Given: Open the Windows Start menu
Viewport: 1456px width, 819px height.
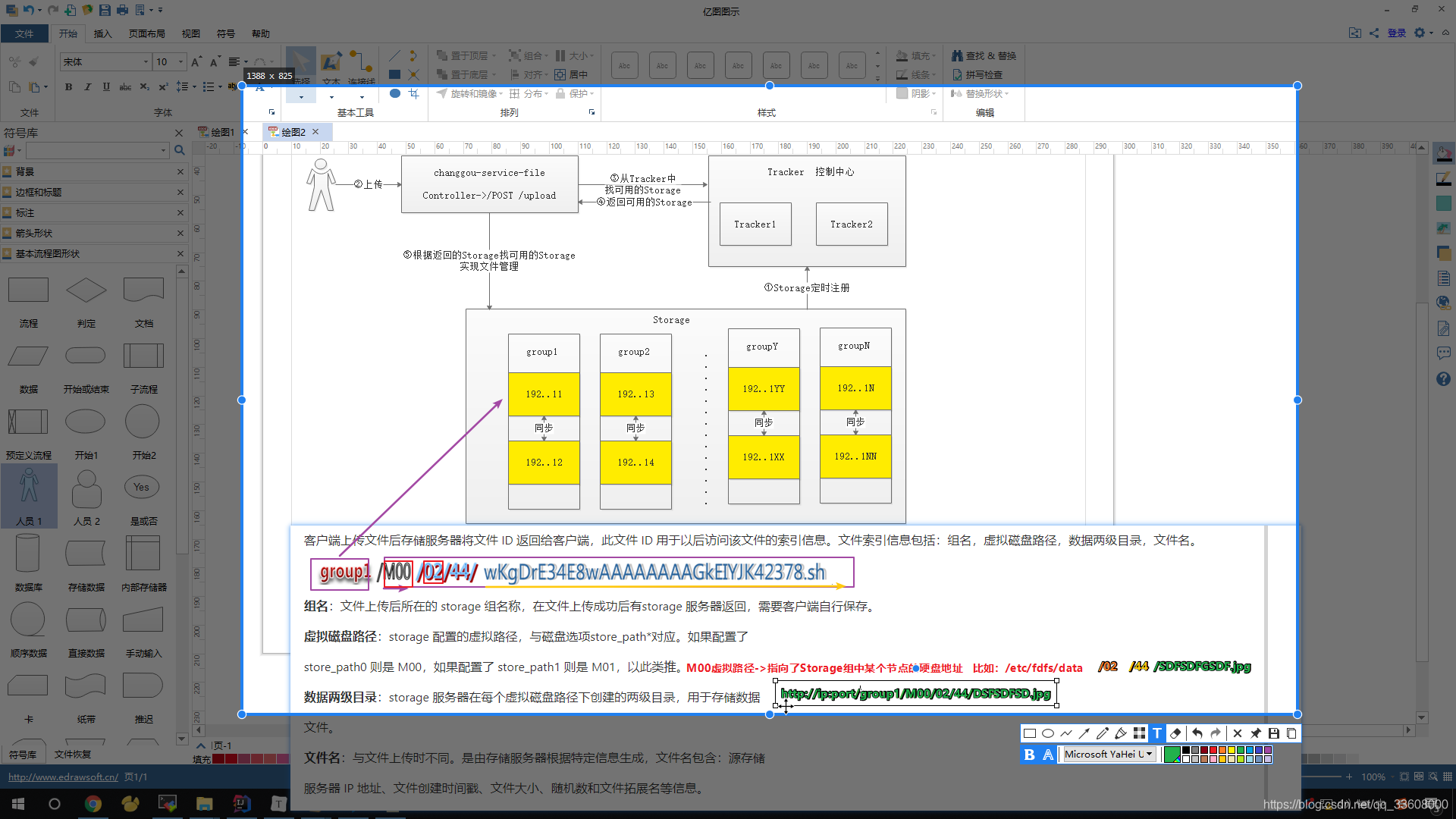Looking at the screenshot, I should point(18,804).
